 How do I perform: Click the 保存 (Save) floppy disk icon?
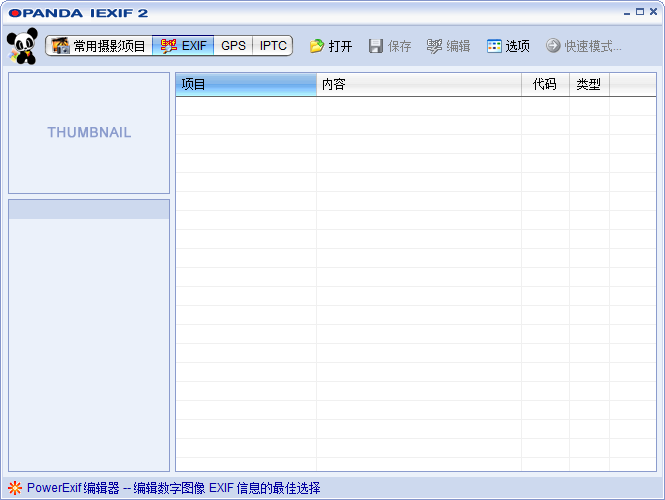pyautogui.click(x=376, y=46)
